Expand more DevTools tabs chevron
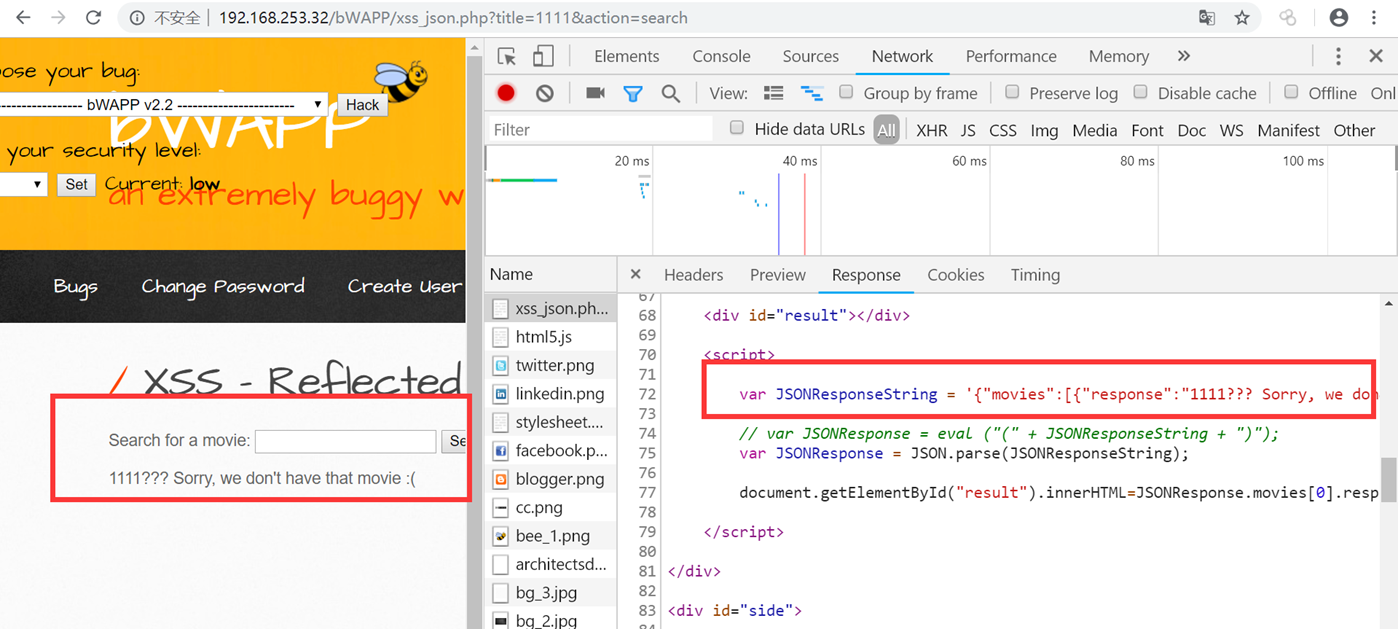The image size is (1398, 629). click(x=1184, y=56)
